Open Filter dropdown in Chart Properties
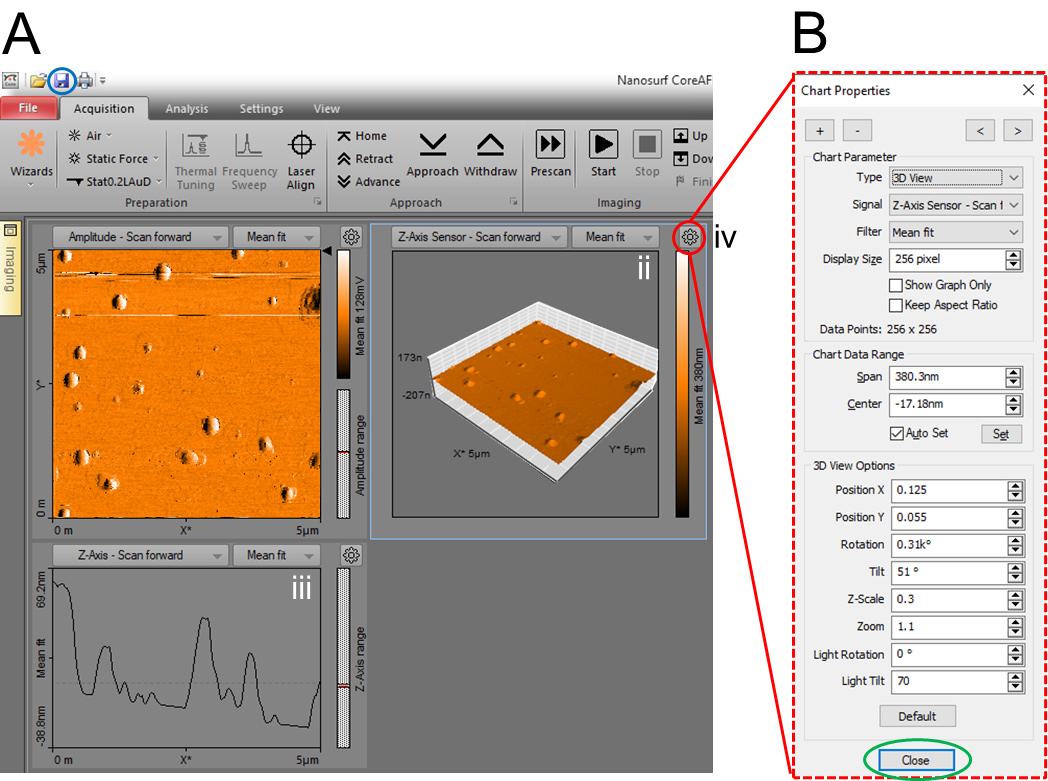This screenshot has width=1048, height=781. tap(956, 232)
